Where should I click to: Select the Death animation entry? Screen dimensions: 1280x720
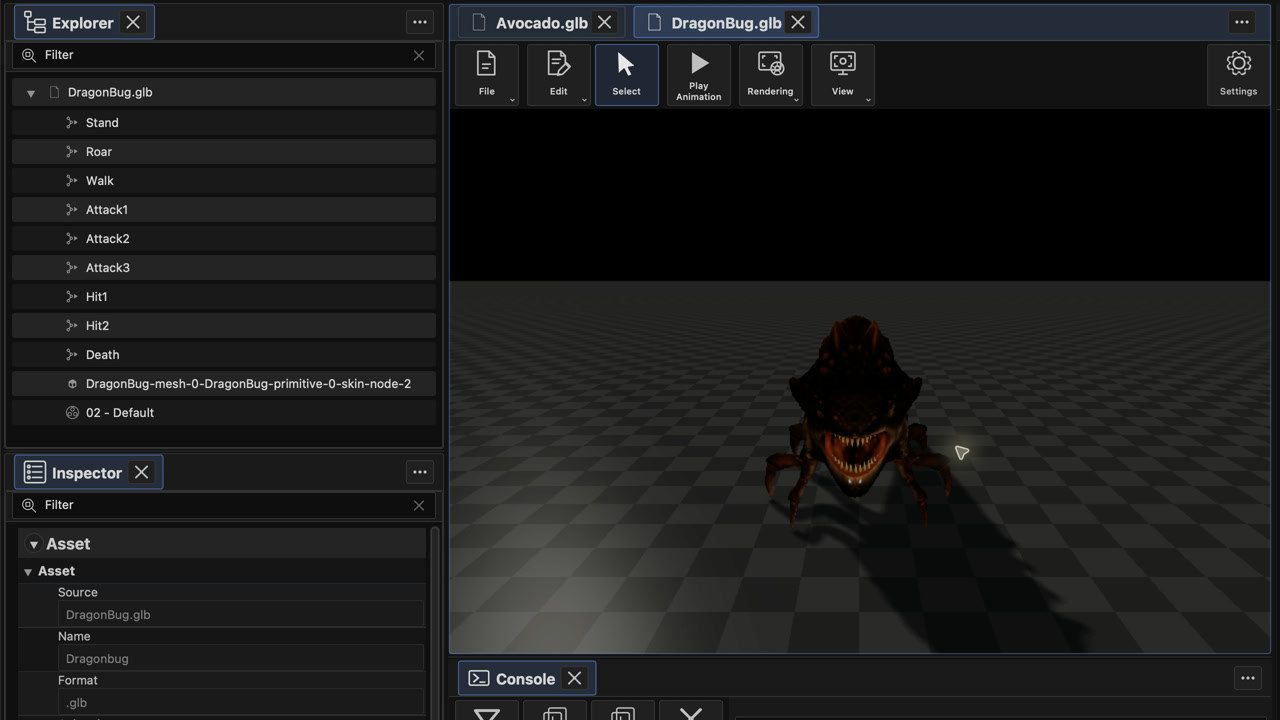224,355
